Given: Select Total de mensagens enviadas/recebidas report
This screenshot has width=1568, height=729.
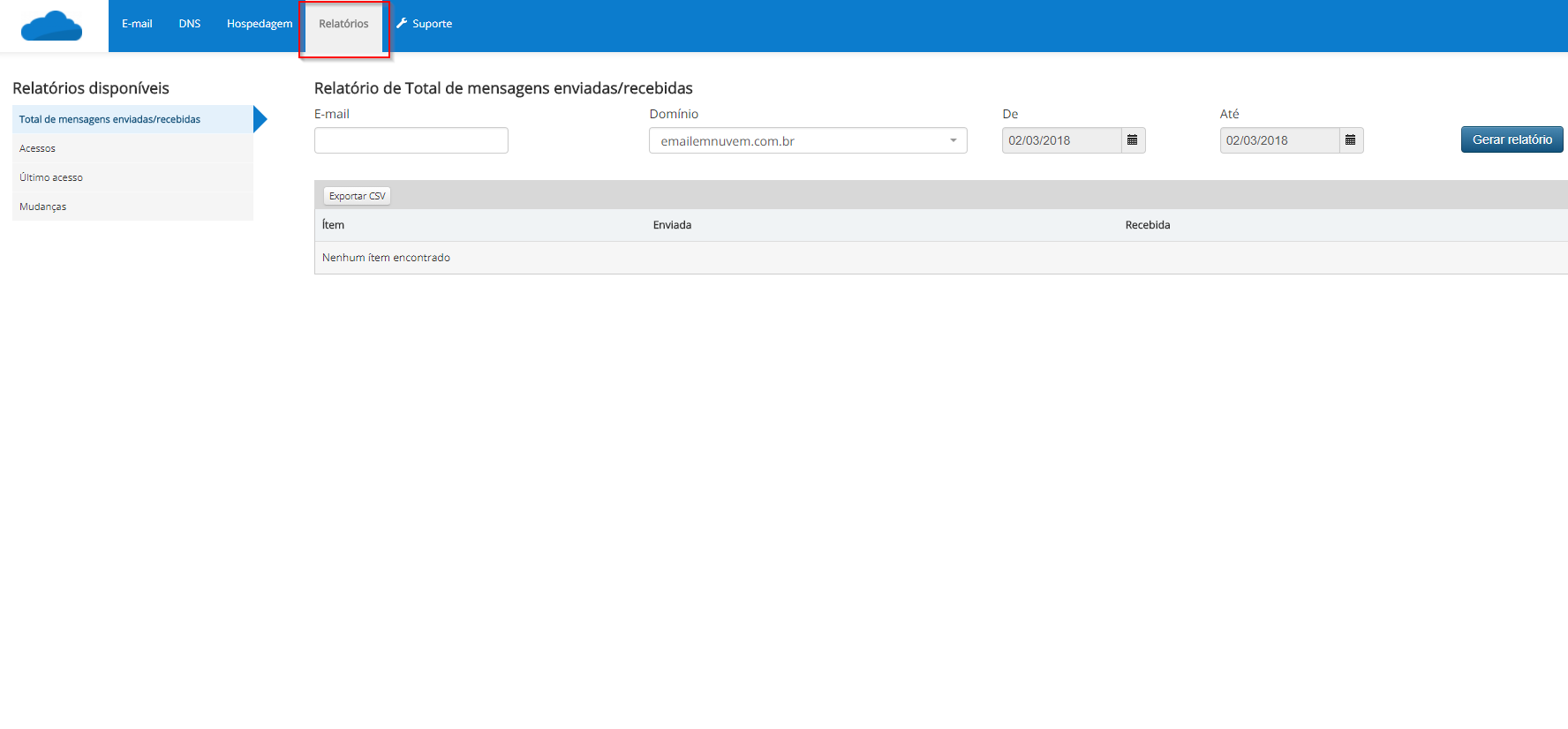Looking at the screenshot, I should (109, 119).
